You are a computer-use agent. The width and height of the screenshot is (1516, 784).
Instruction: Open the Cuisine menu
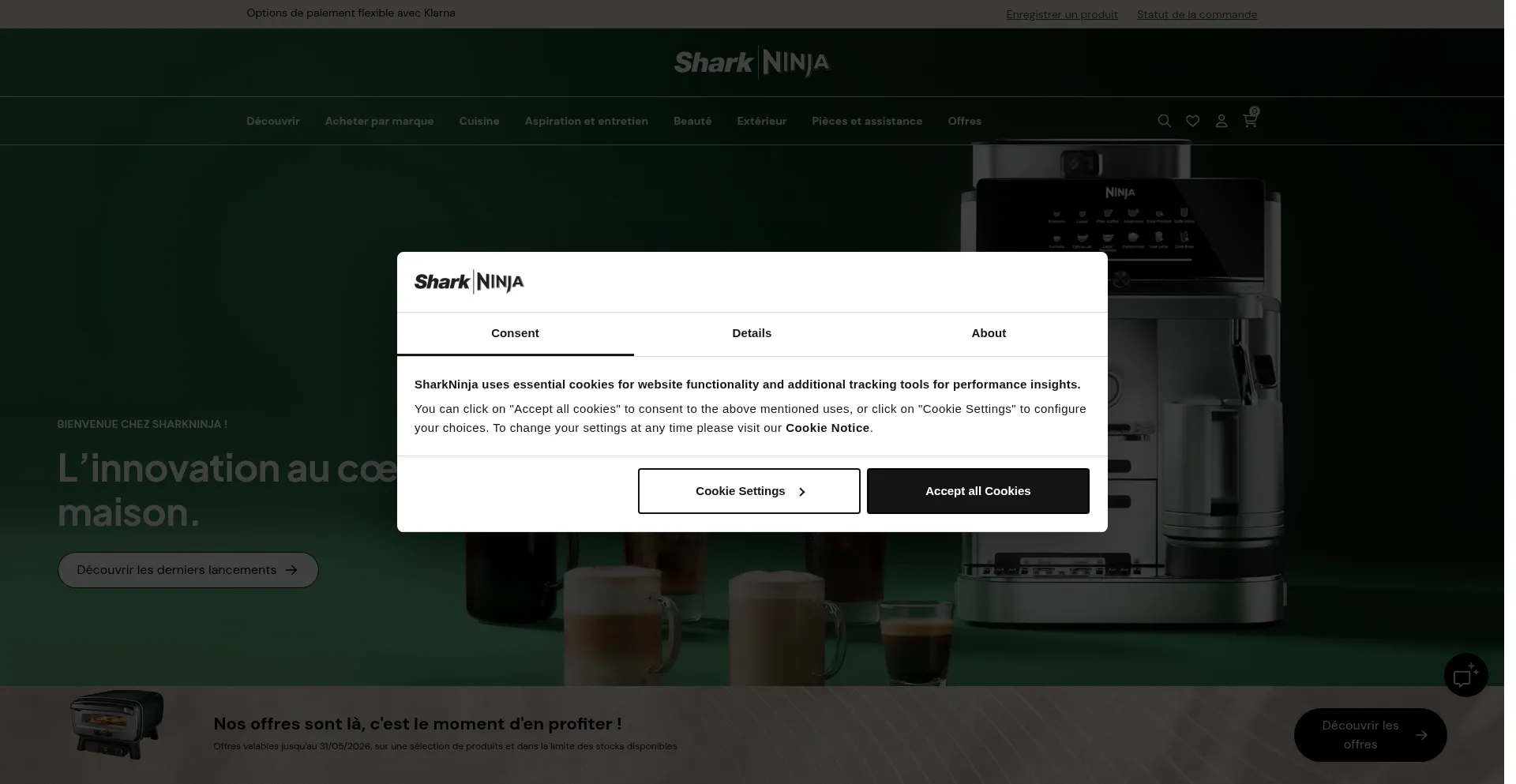point(479,121)
